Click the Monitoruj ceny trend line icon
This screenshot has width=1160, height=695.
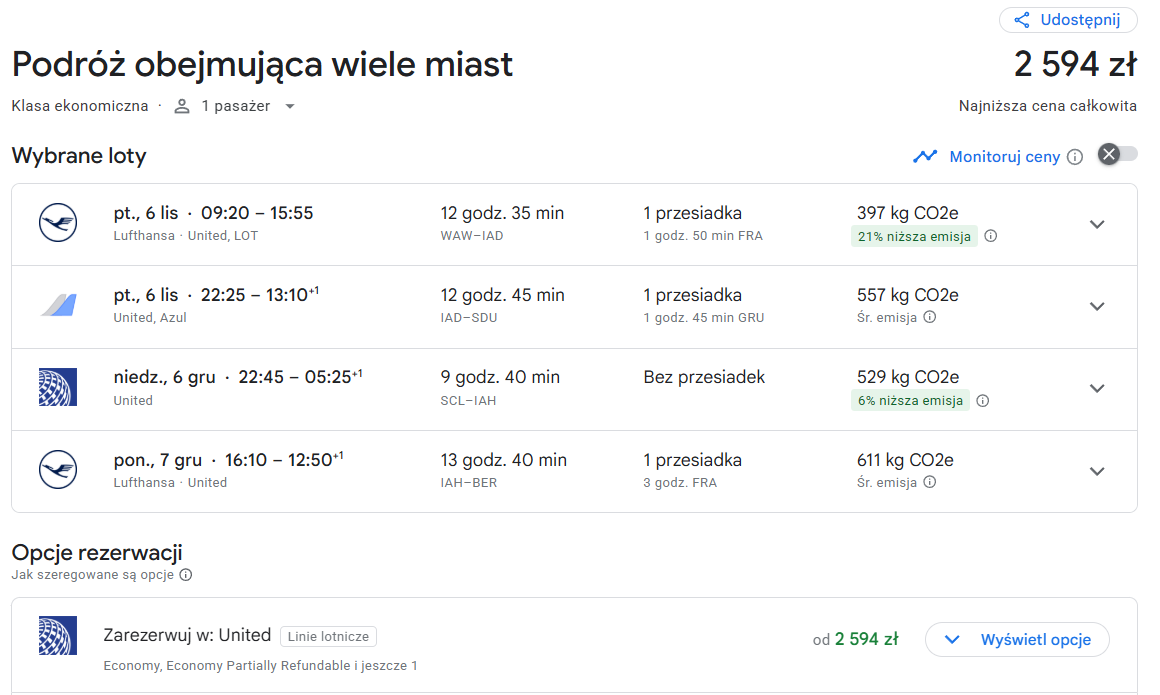click(x=925, y=156)
